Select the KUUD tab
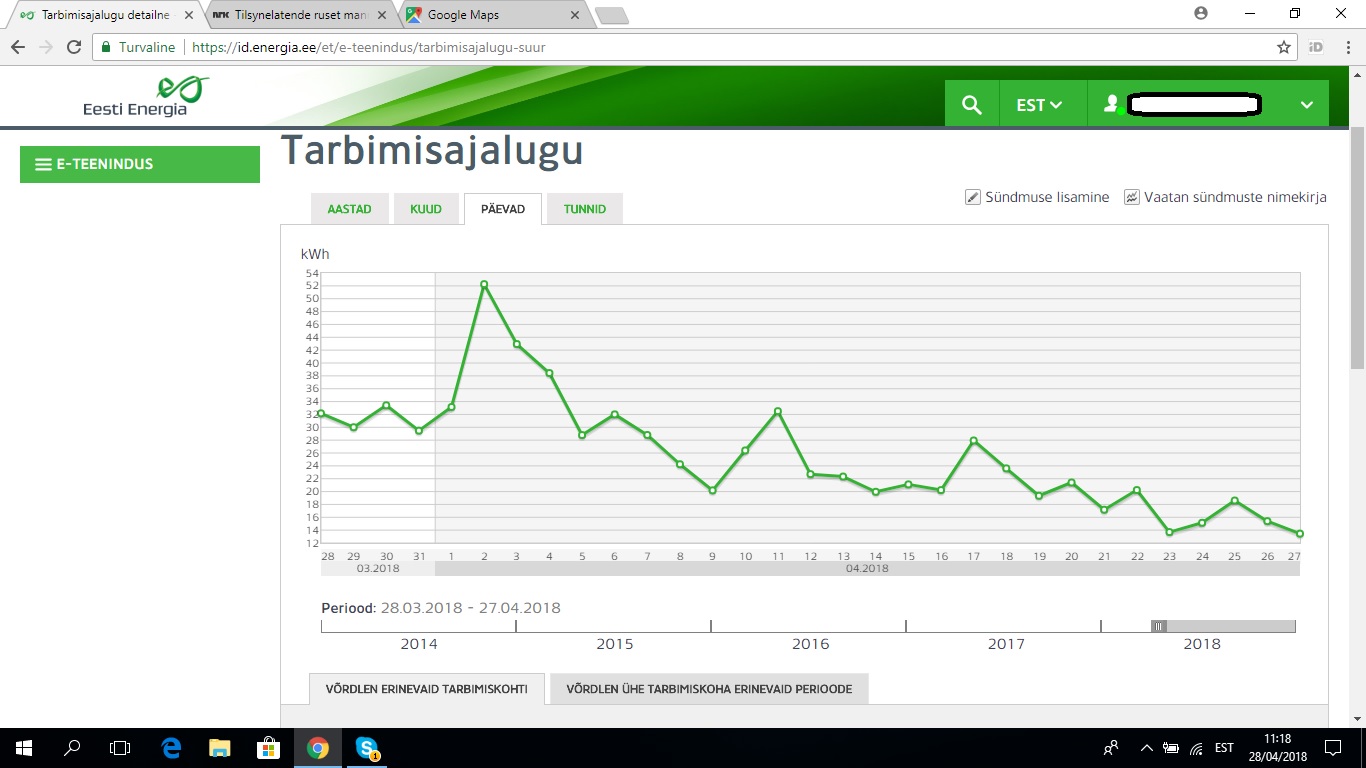The image size is (1366, 768). pos(426,209)
